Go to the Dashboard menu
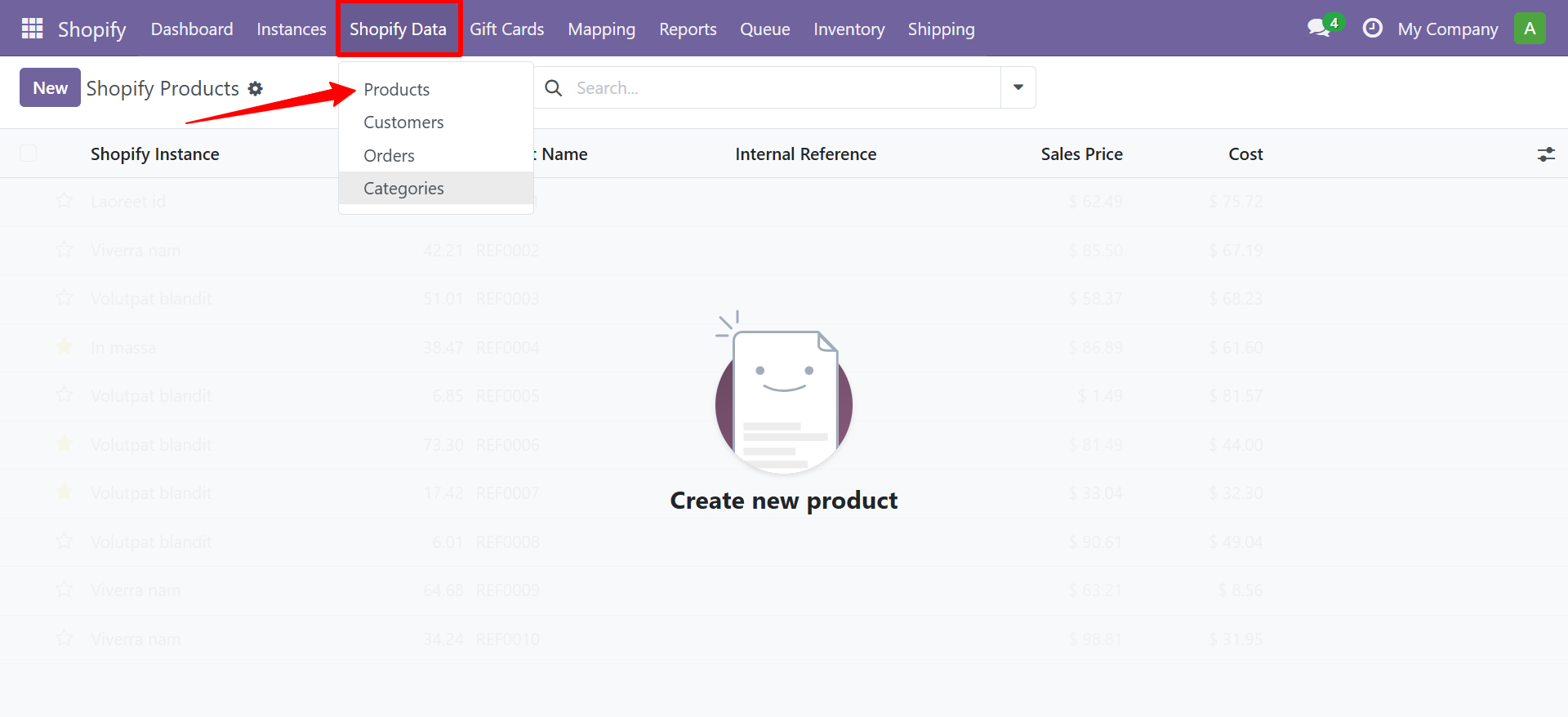Viewport: 1568px width, 717px height. coord(192,29)
